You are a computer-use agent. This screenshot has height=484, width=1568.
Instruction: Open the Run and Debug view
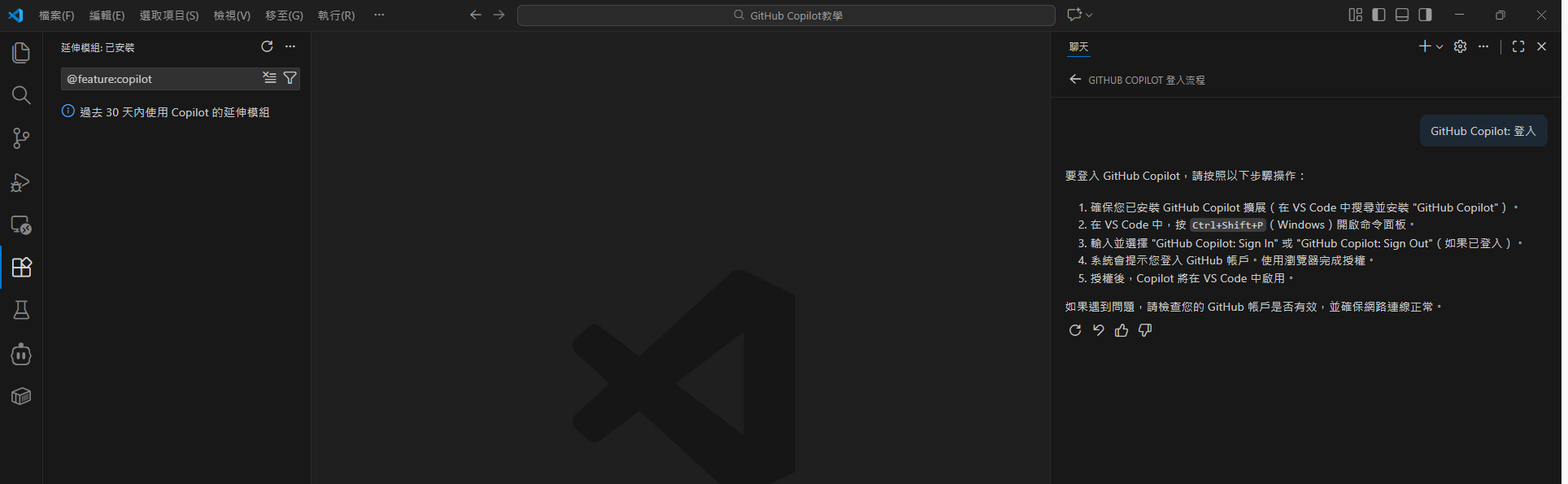click(21, 182)
